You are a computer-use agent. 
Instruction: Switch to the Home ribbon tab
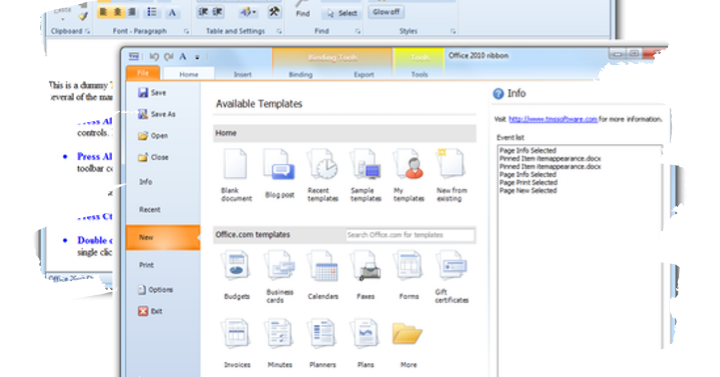(189, 74)
